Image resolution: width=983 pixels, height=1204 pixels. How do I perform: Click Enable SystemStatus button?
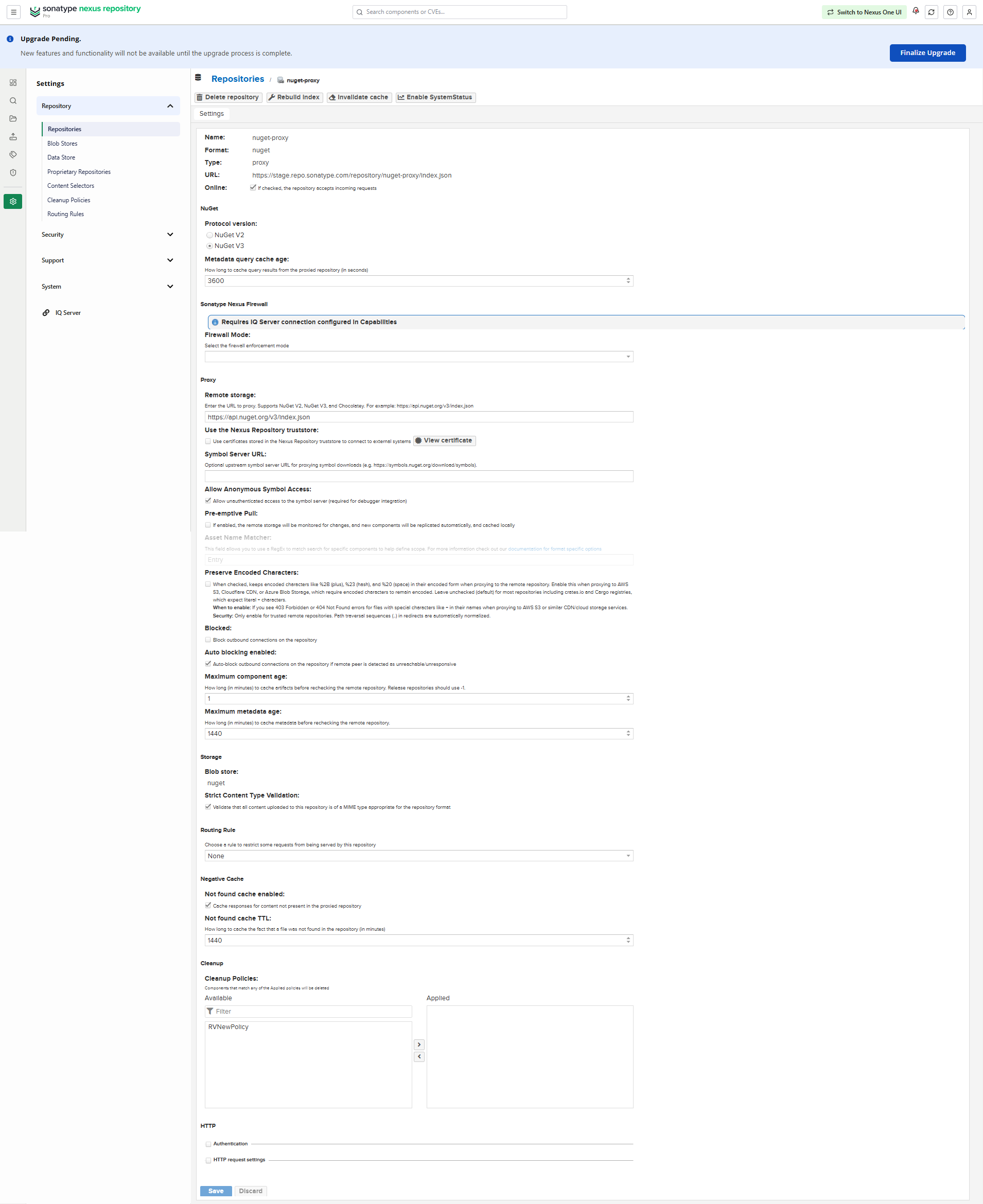coord(435,97)
